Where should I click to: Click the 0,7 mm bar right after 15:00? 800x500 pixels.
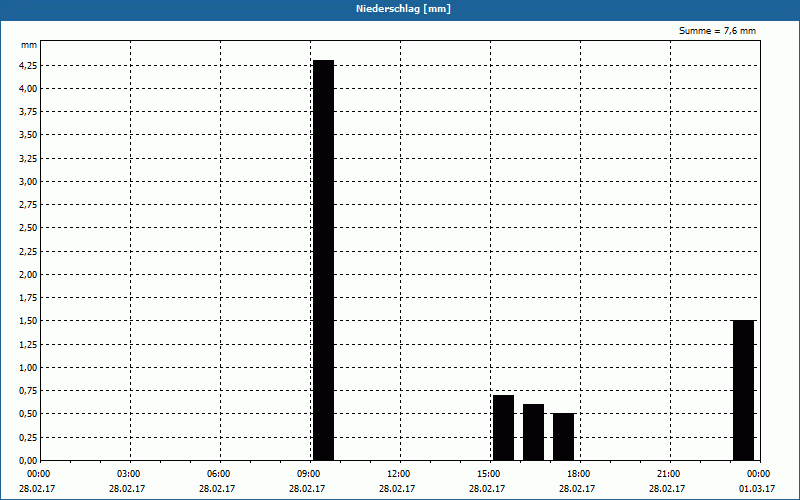pos(503,428)
